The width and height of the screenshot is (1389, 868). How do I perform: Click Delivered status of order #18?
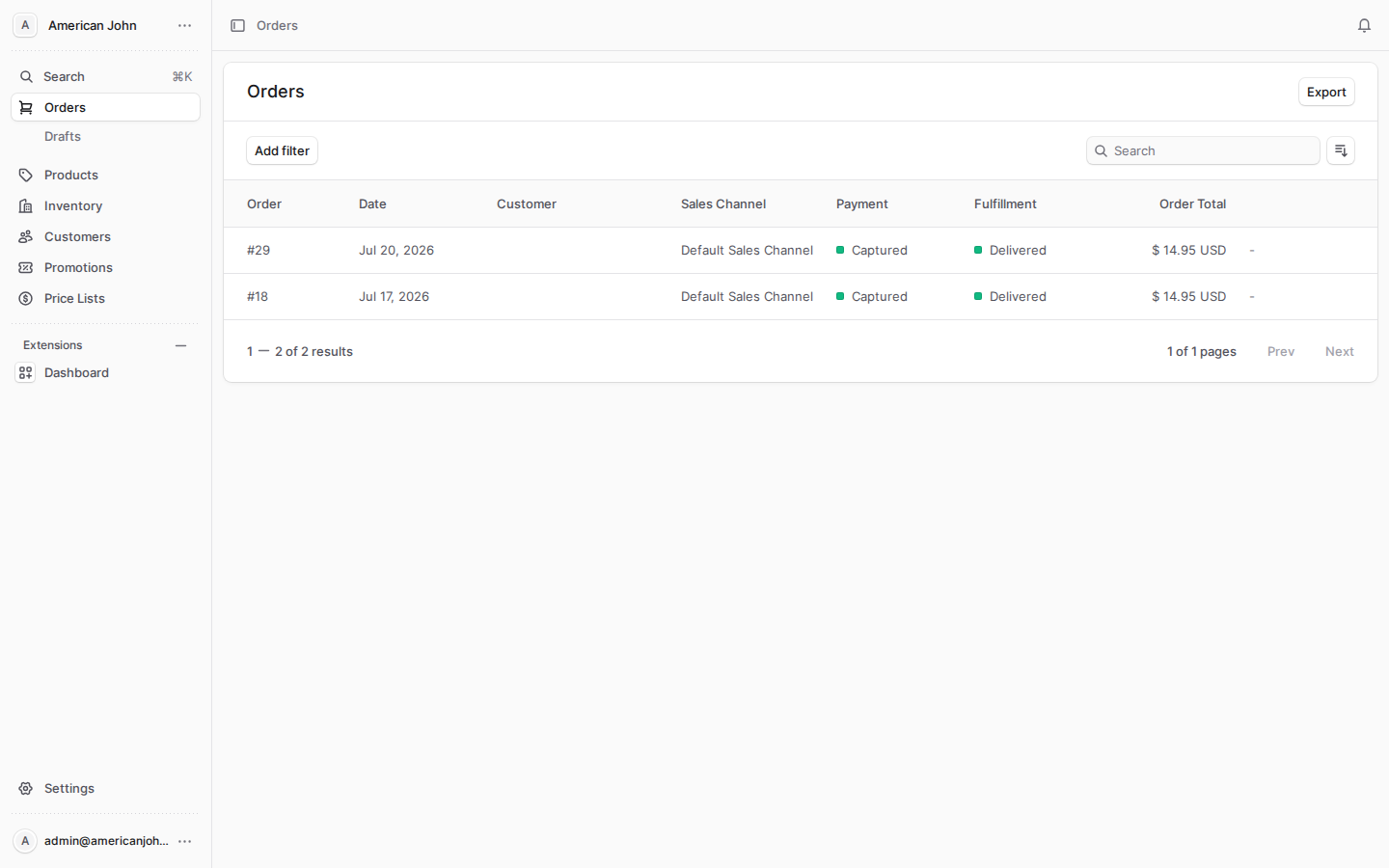(x=1010, y=296)
